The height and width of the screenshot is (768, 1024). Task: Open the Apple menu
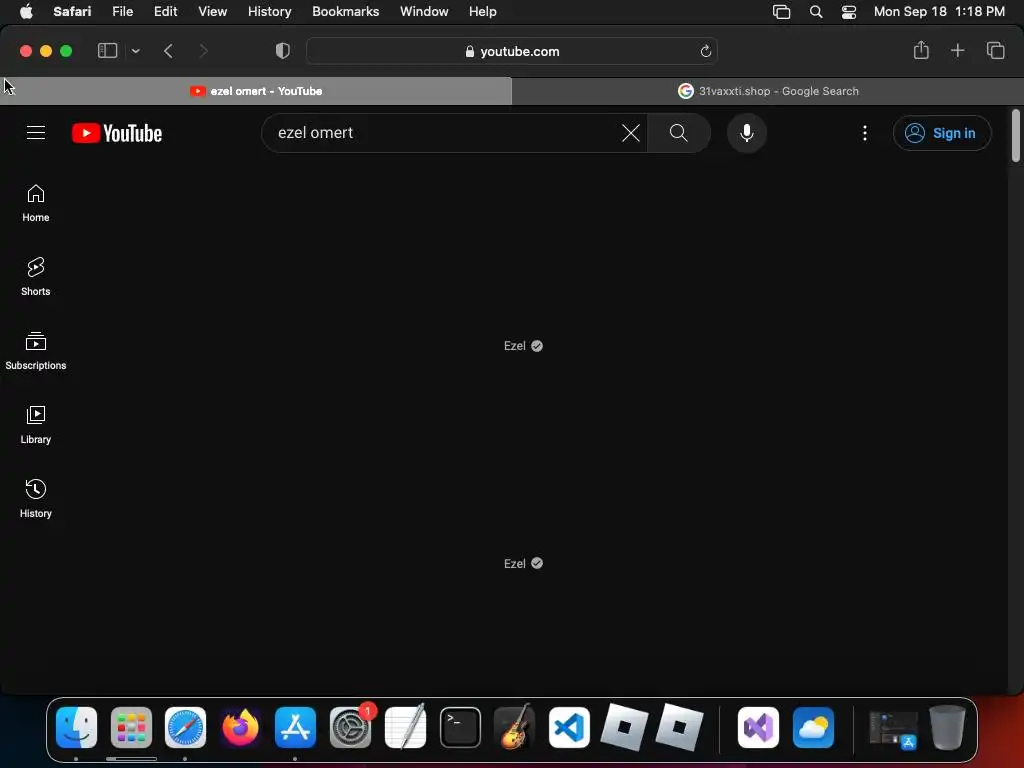[x=26, y=12]
